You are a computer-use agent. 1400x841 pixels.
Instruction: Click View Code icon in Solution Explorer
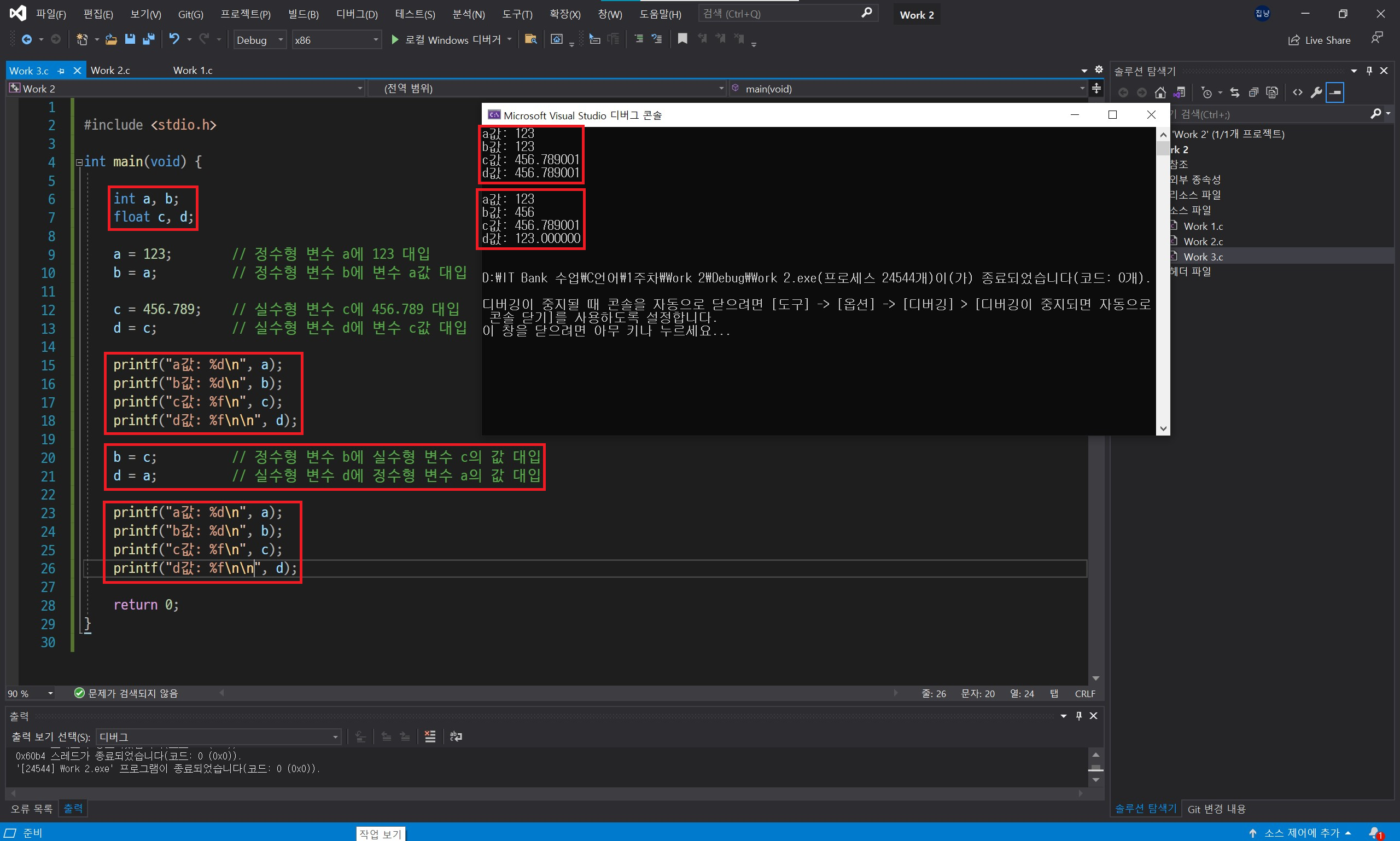click(x=1298, y=92)
